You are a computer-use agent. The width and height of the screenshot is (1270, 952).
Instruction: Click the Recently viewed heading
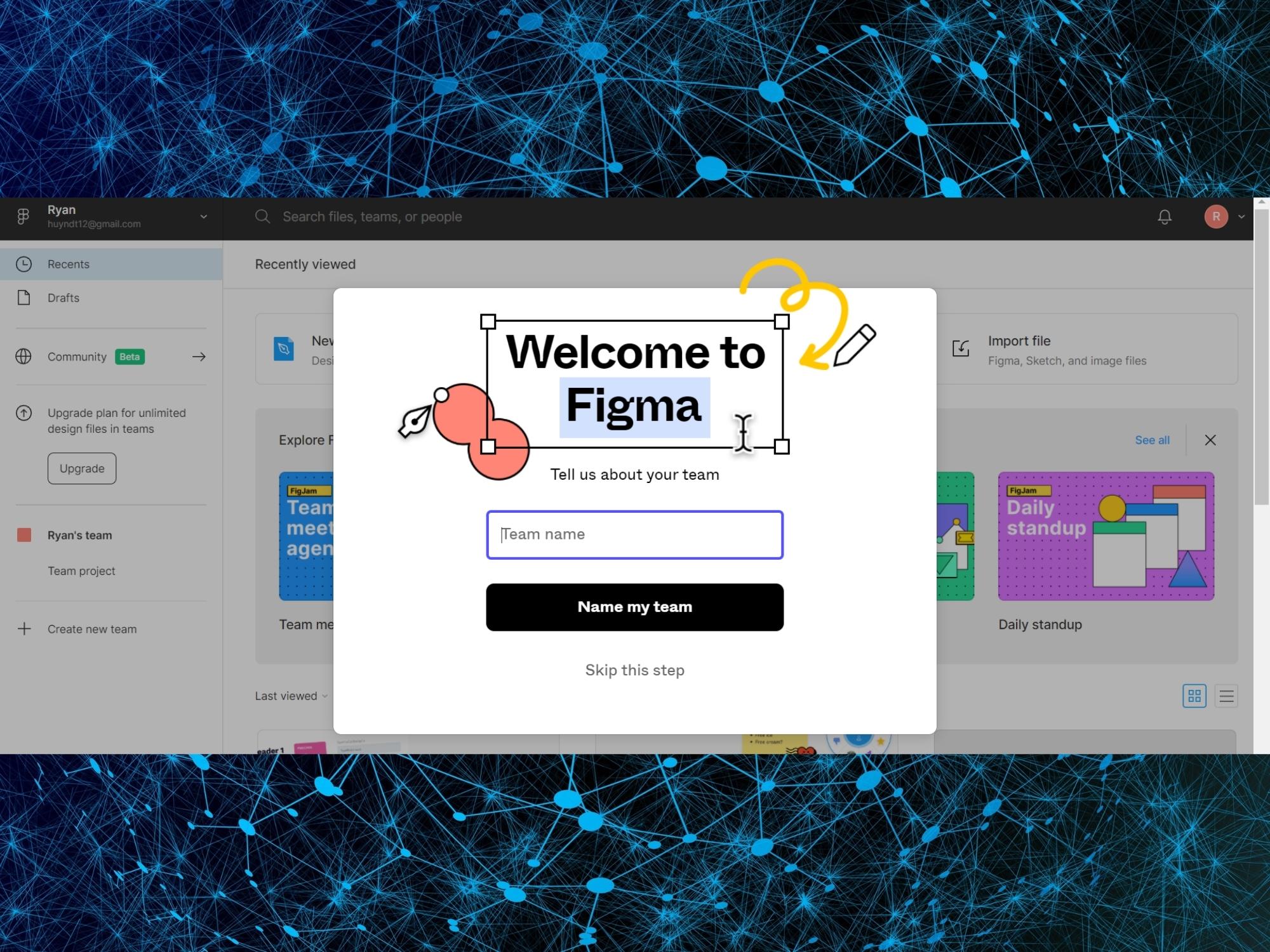click(305, 264)
